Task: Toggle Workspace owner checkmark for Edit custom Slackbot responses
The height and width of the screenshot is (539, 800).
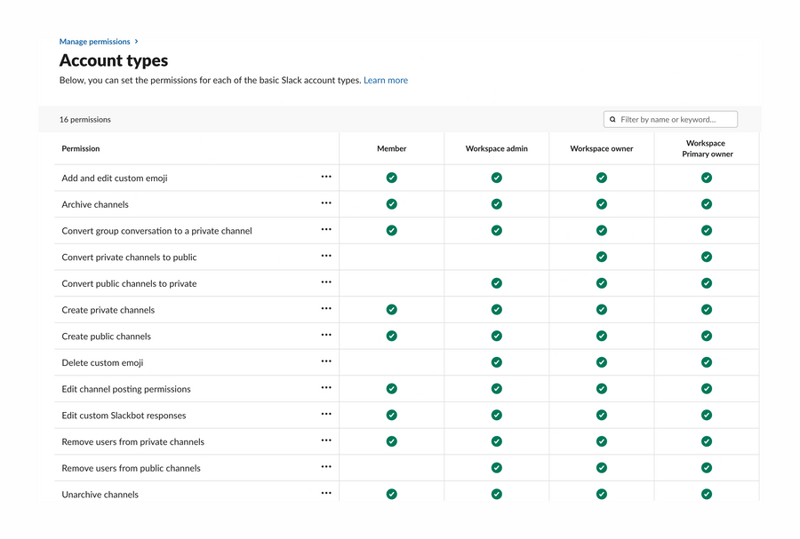Action: point(602,415)
